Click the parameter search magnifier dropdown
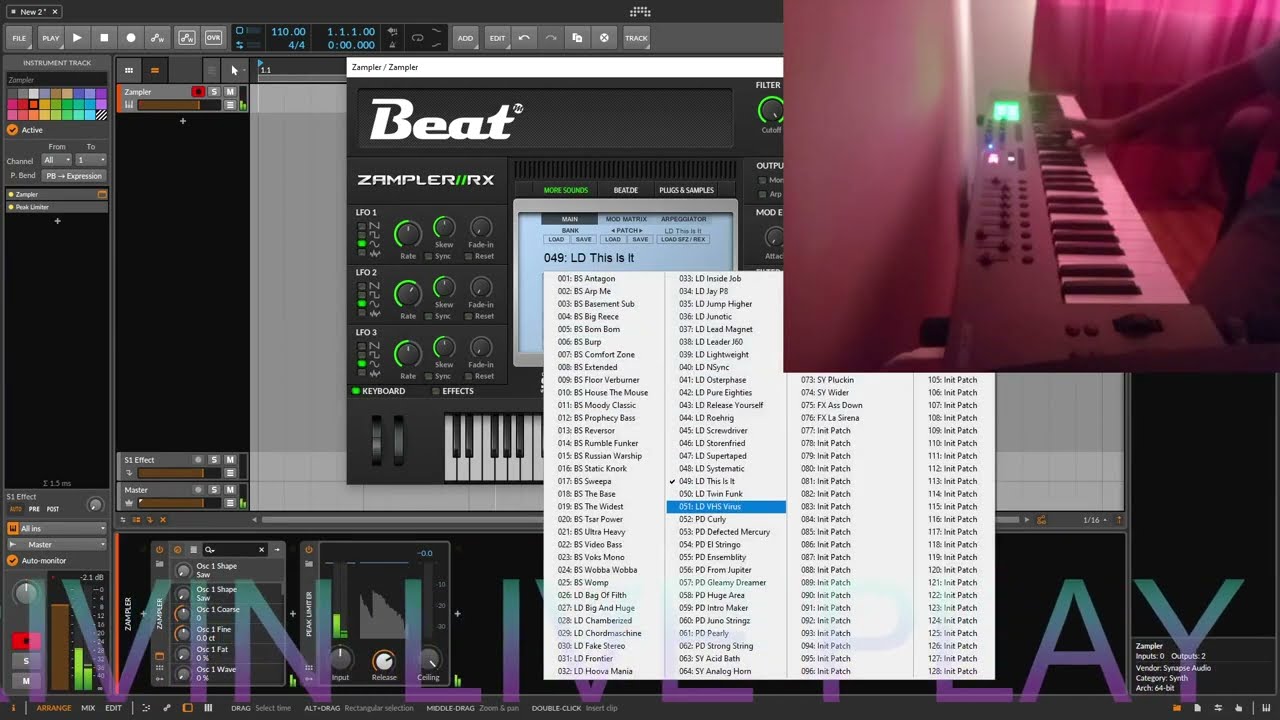This screenshot has height=720, width=1280. click(210, 549)
